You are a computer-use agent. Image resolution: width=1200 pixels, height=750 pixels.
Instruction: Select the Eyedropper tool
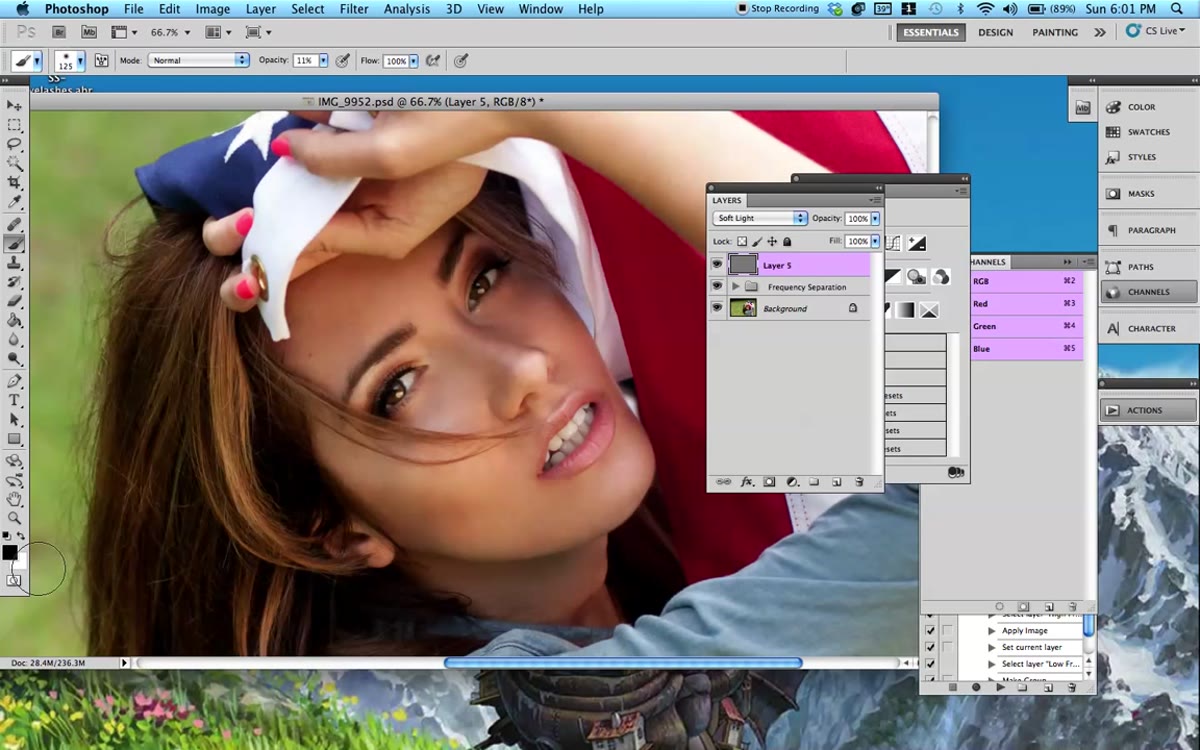14,202
